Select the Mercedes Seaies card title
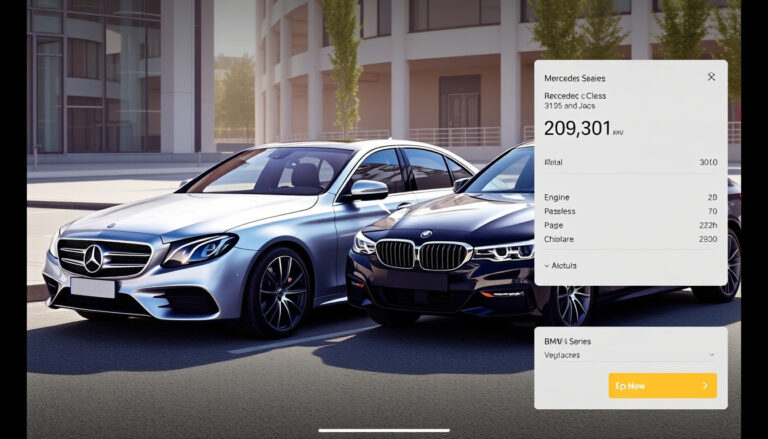 575,78
